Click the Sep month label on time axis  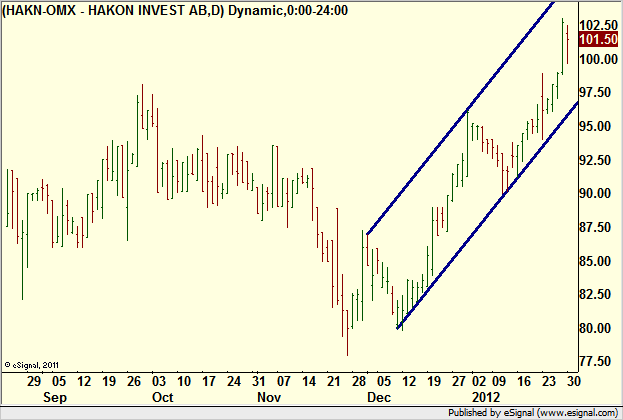(55, 397)
